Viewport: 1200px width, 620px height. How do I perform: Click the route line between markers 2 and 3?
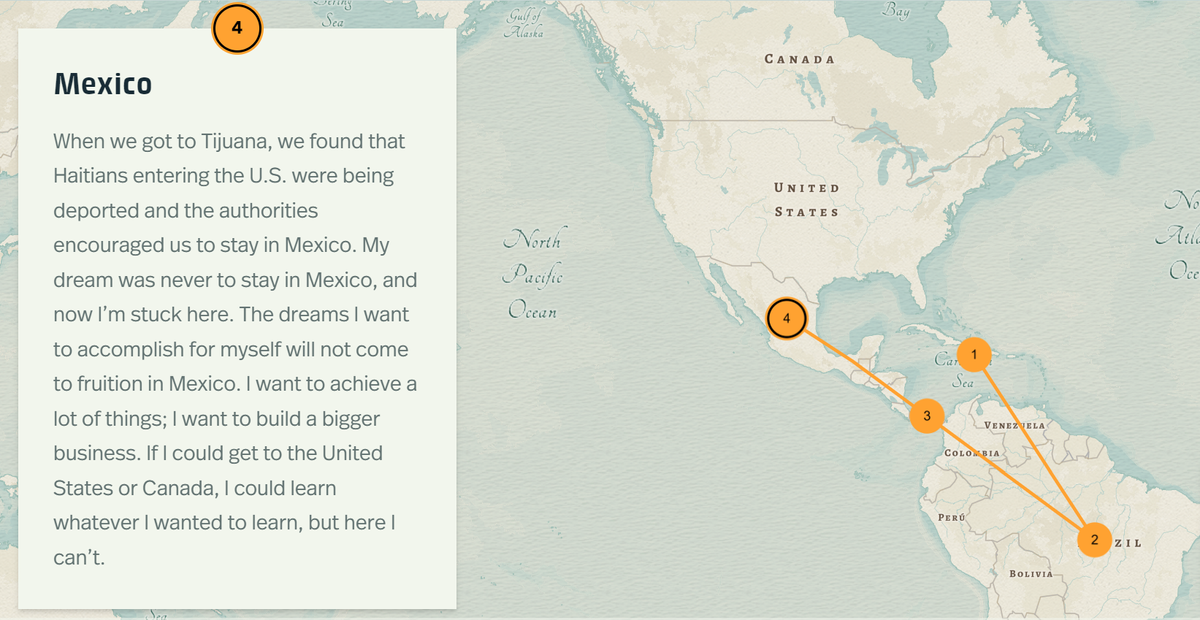(1010, 477)
